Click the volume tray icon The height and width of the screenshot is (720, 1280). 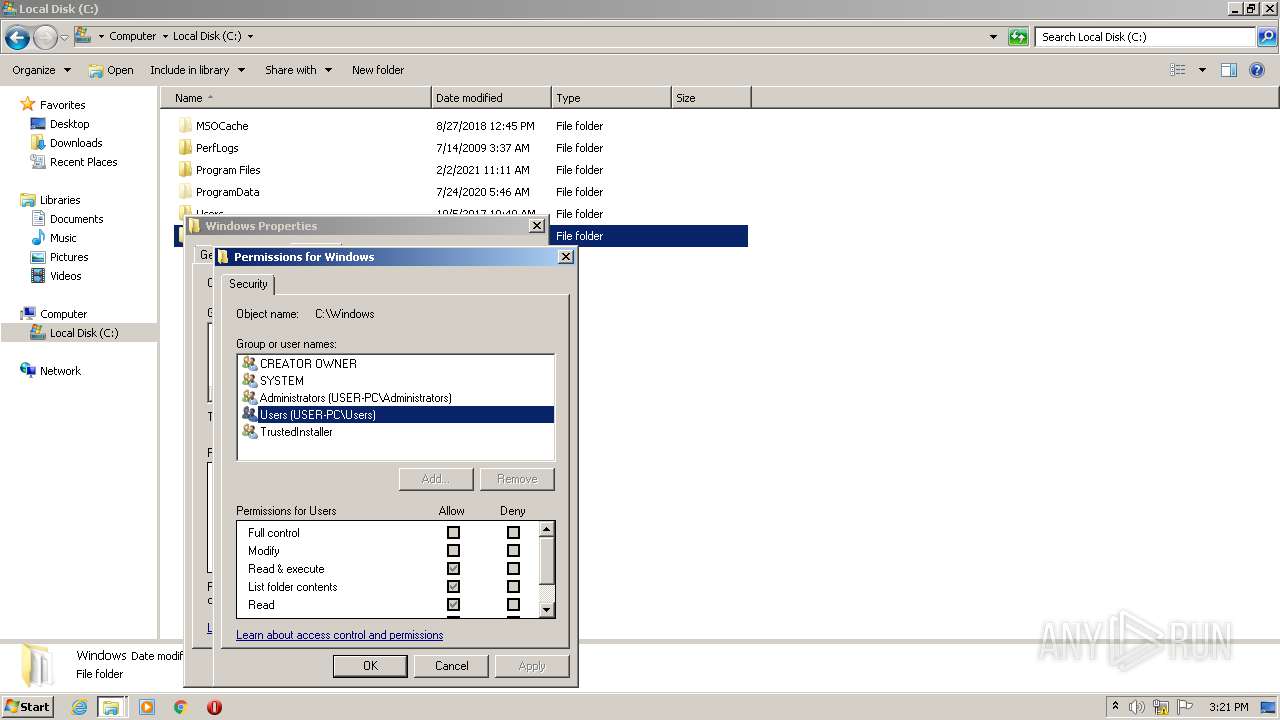[1137, 707]
